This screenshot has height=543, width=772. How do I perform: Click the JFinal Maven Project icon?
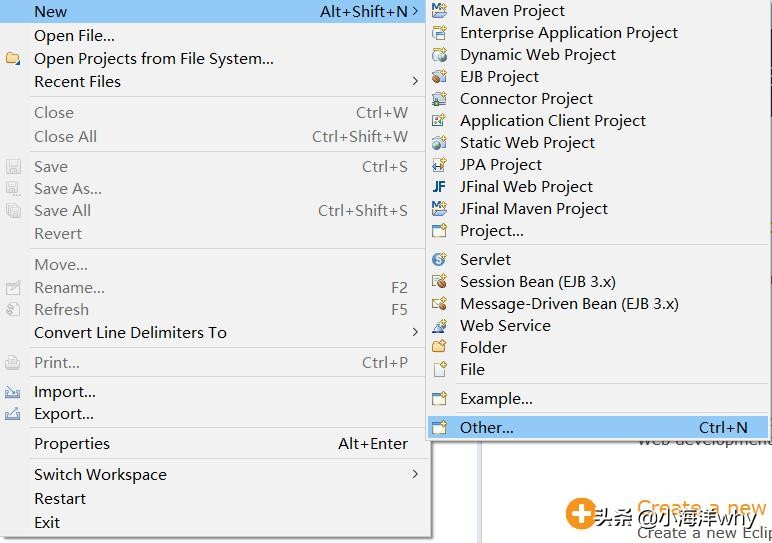coord(439,208)
